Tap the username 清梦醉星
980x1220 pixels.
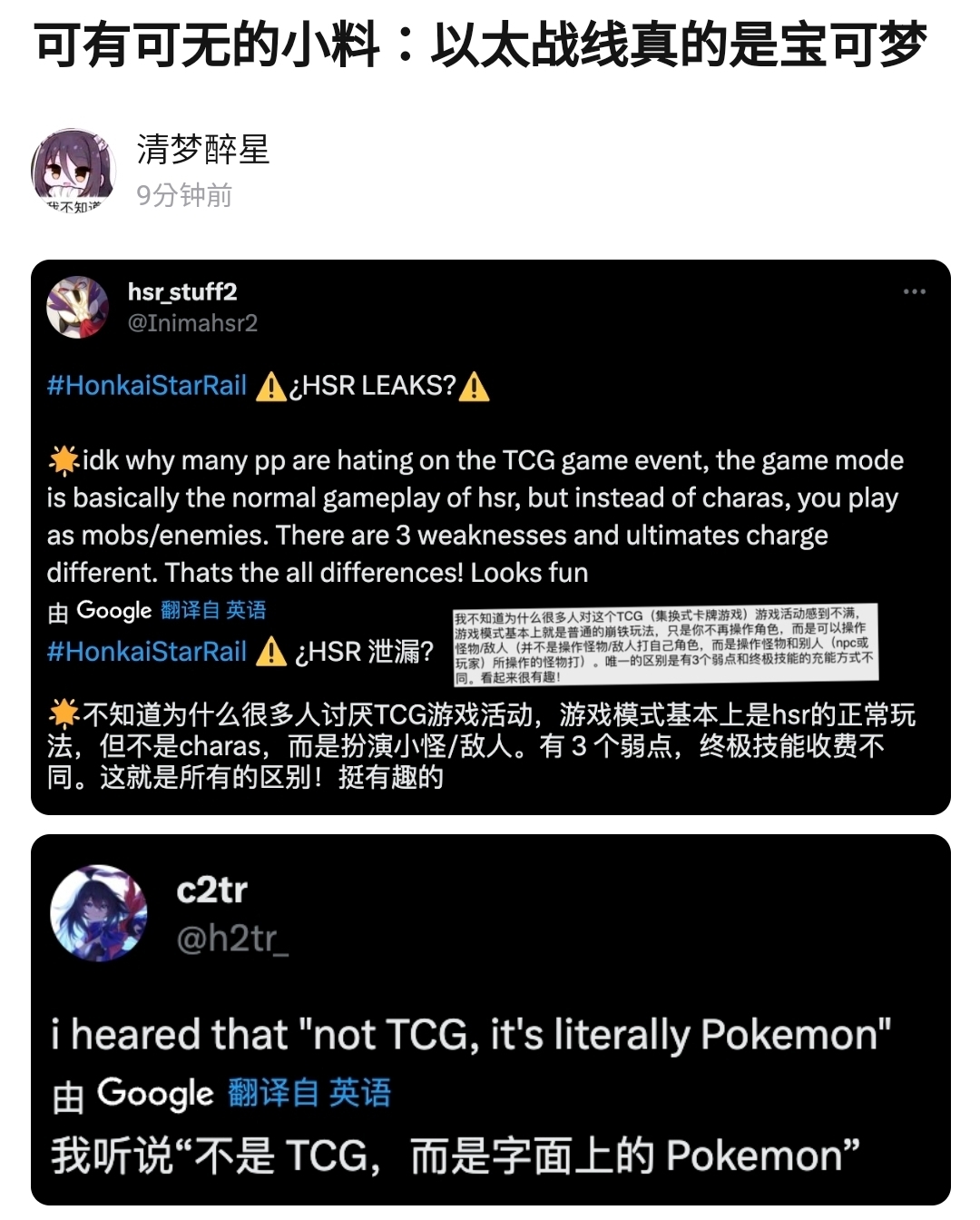pos(203,150)
